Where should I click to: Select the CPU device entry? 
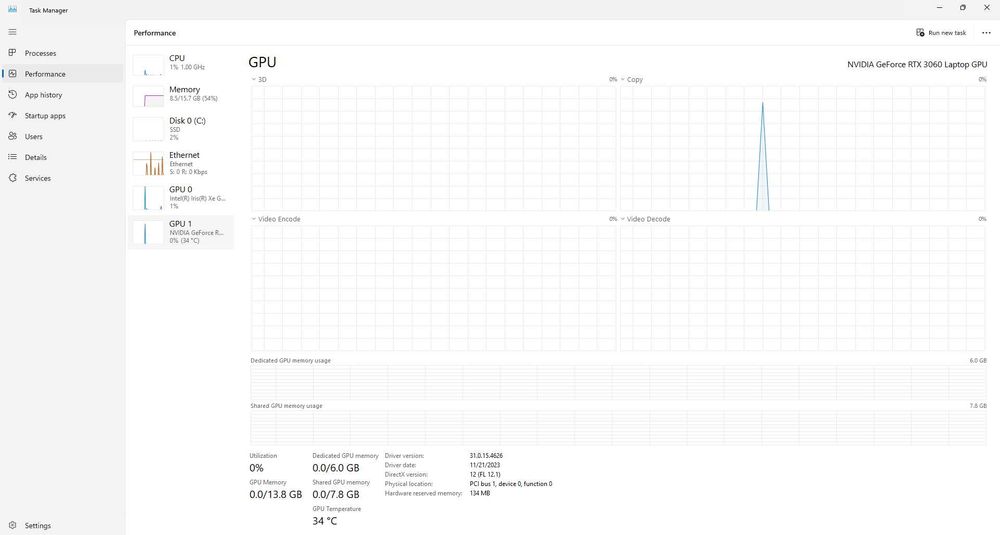click(180, 62)
